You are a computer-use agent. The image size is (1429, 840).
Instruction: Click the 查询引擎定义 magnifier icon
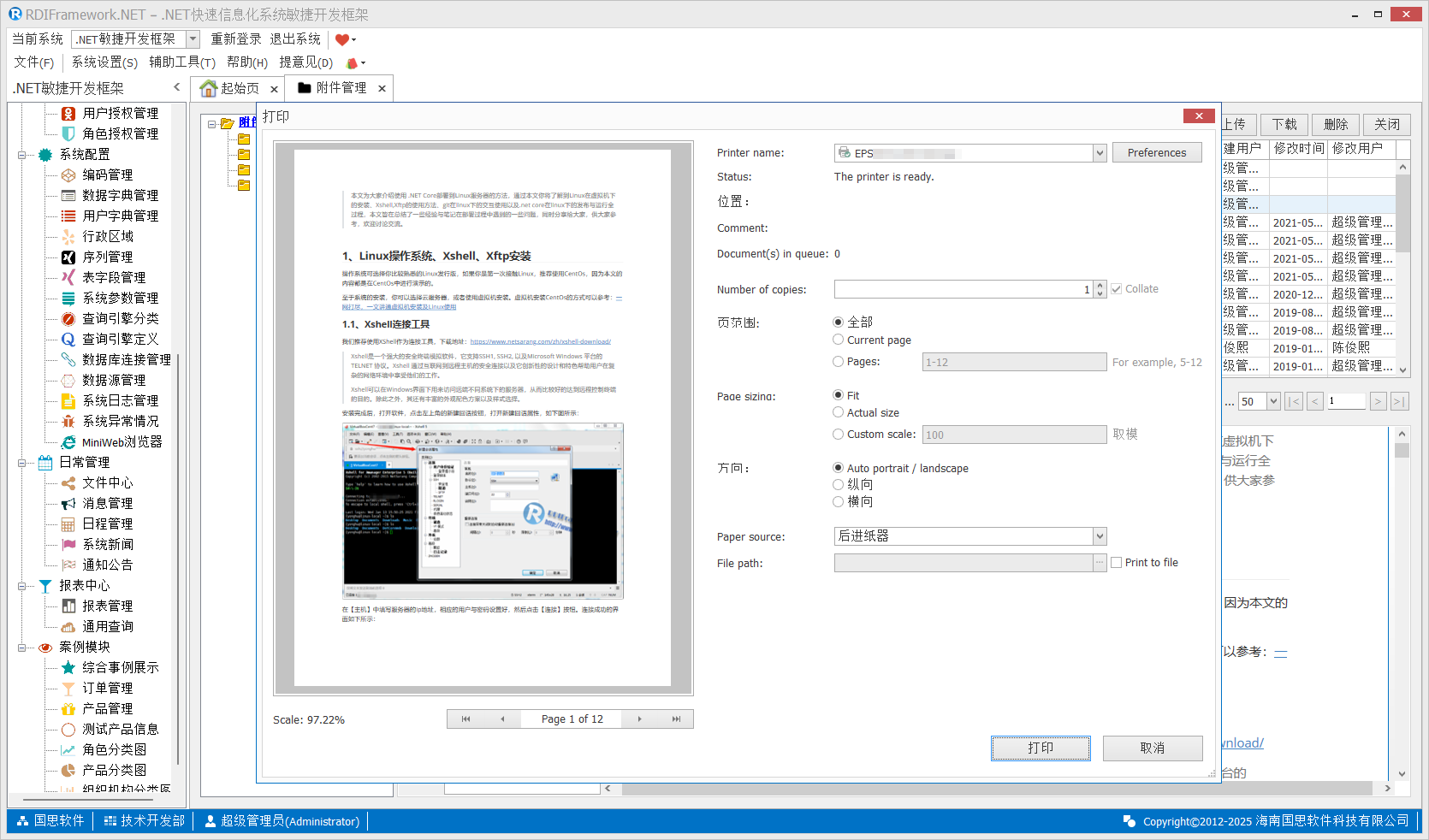click(x=68, y=340)
